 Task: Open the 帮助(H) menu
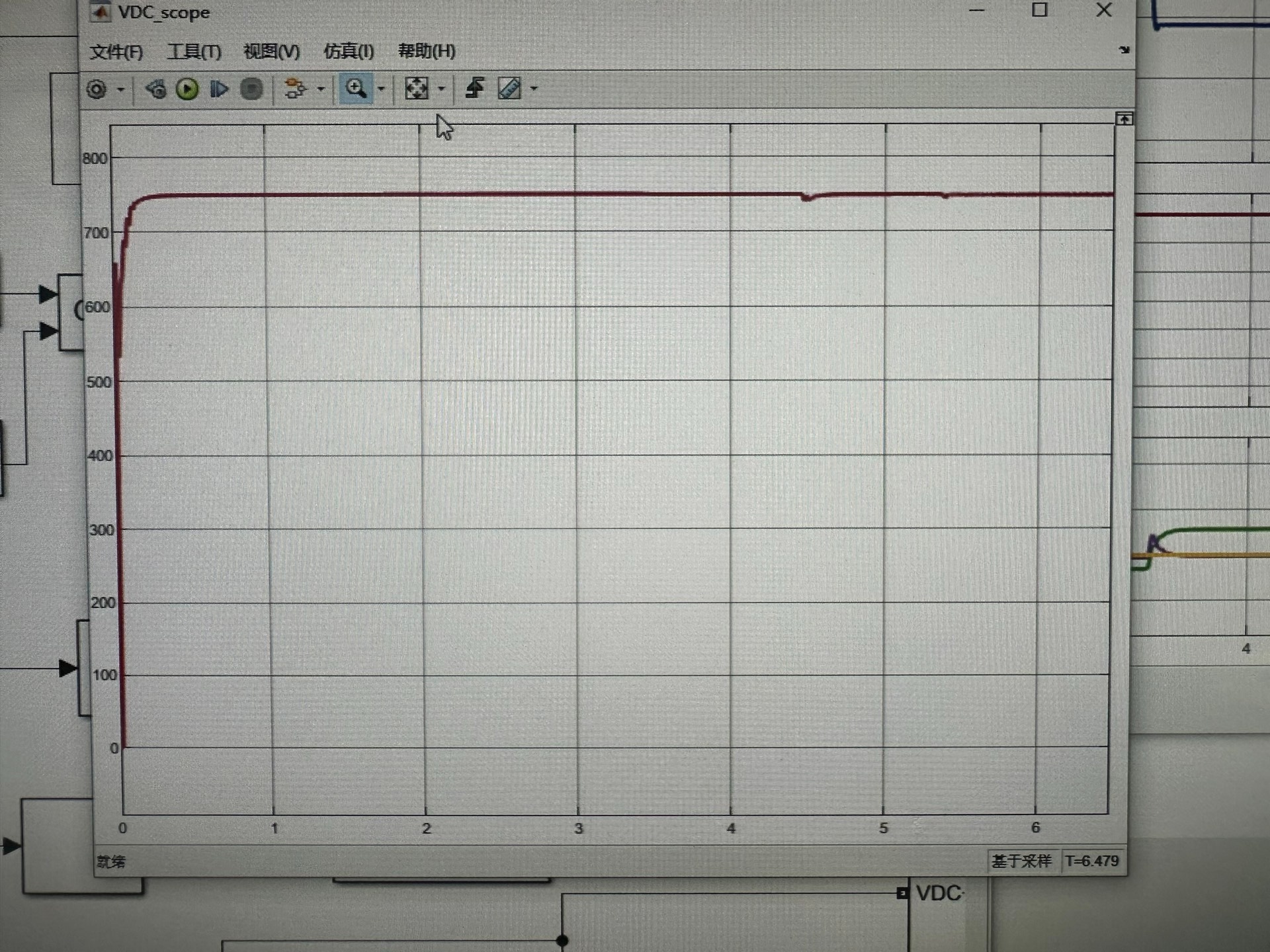427,52
